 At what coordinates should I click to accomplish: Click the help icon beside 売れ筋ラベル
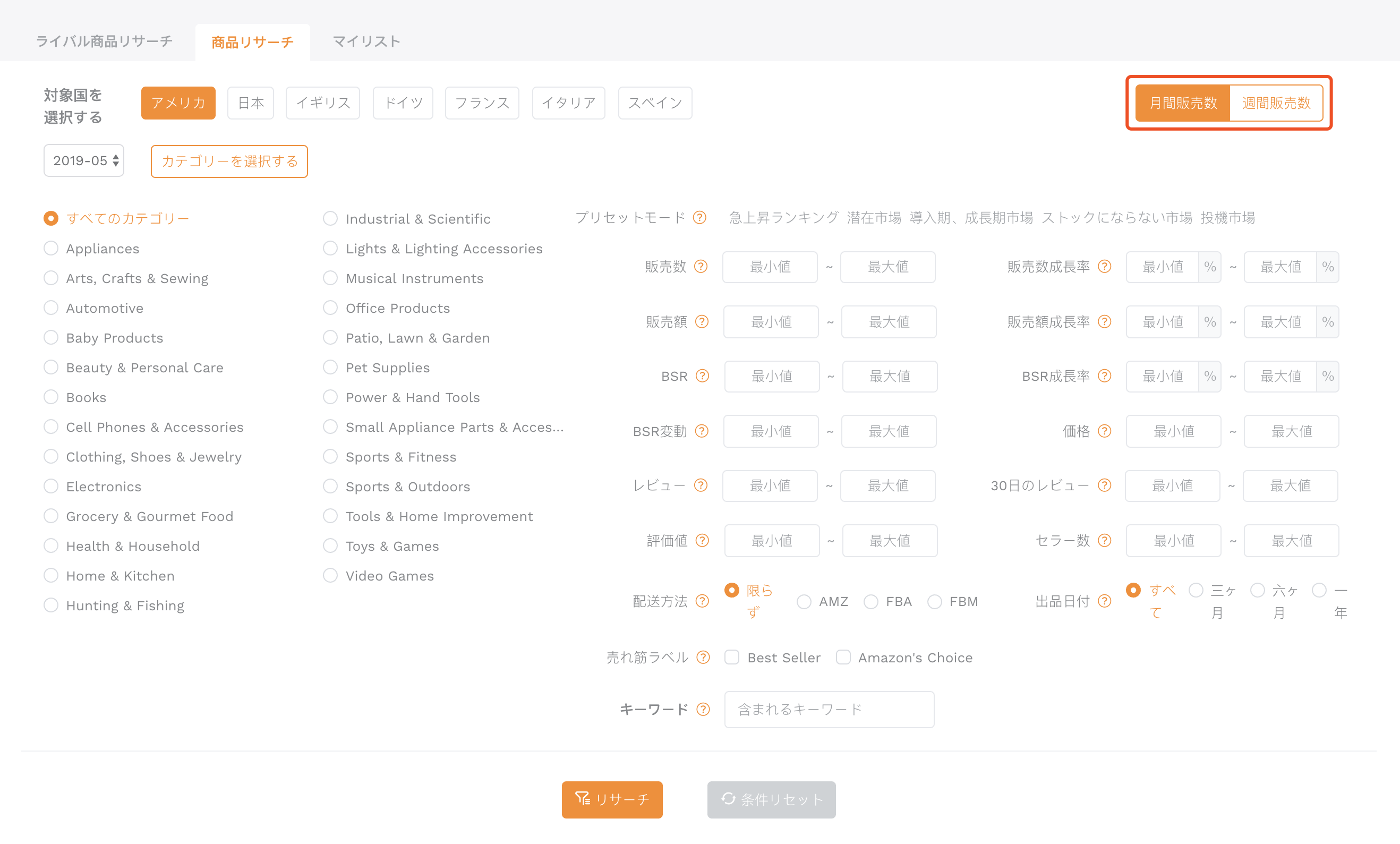click(703, 658)
